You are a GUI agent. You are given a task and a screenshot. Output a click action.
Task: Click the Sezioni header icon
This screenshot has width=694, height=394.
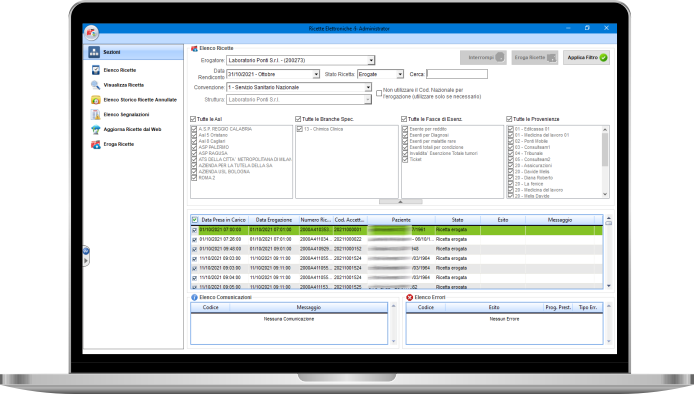coord(94,52)
